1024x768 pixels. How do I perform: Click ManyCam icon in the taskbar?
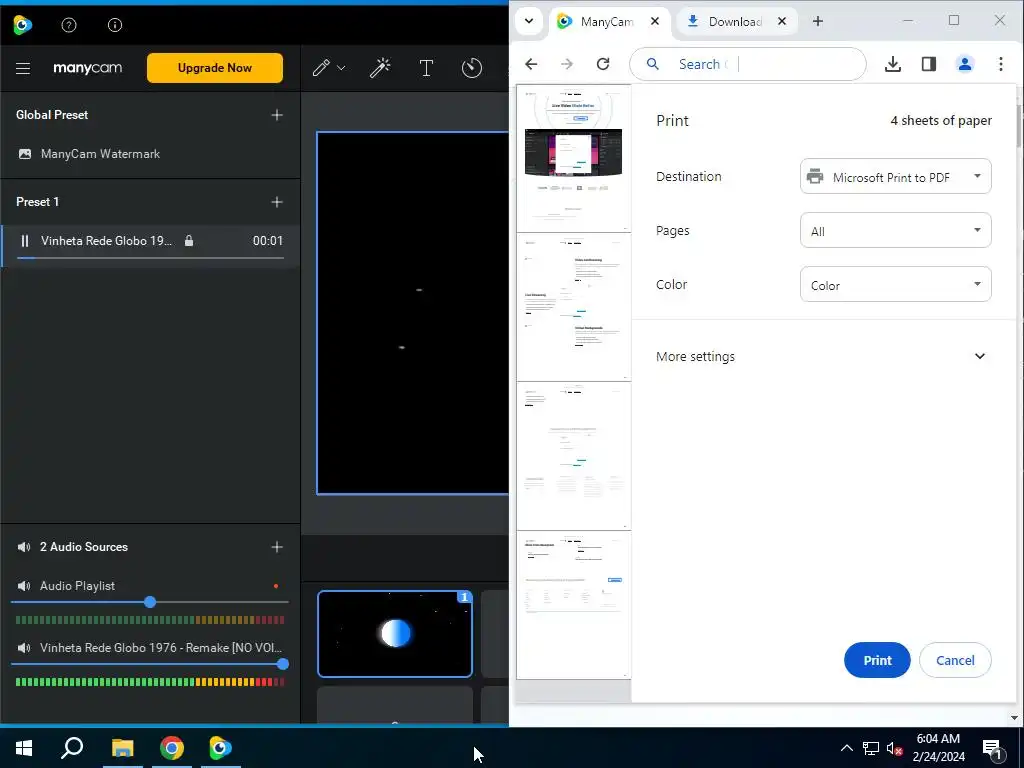click(220, 748)
